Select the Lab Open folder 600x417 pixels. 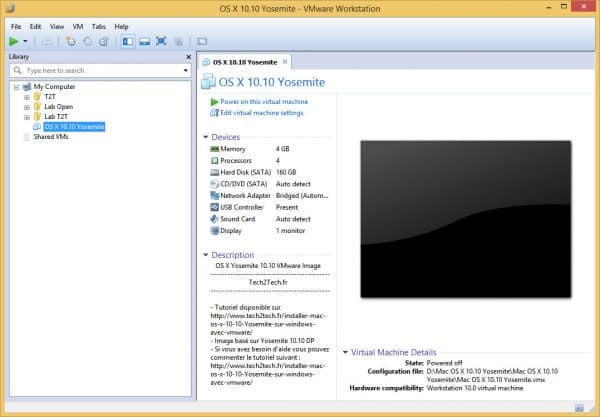(x=59, y=106)
